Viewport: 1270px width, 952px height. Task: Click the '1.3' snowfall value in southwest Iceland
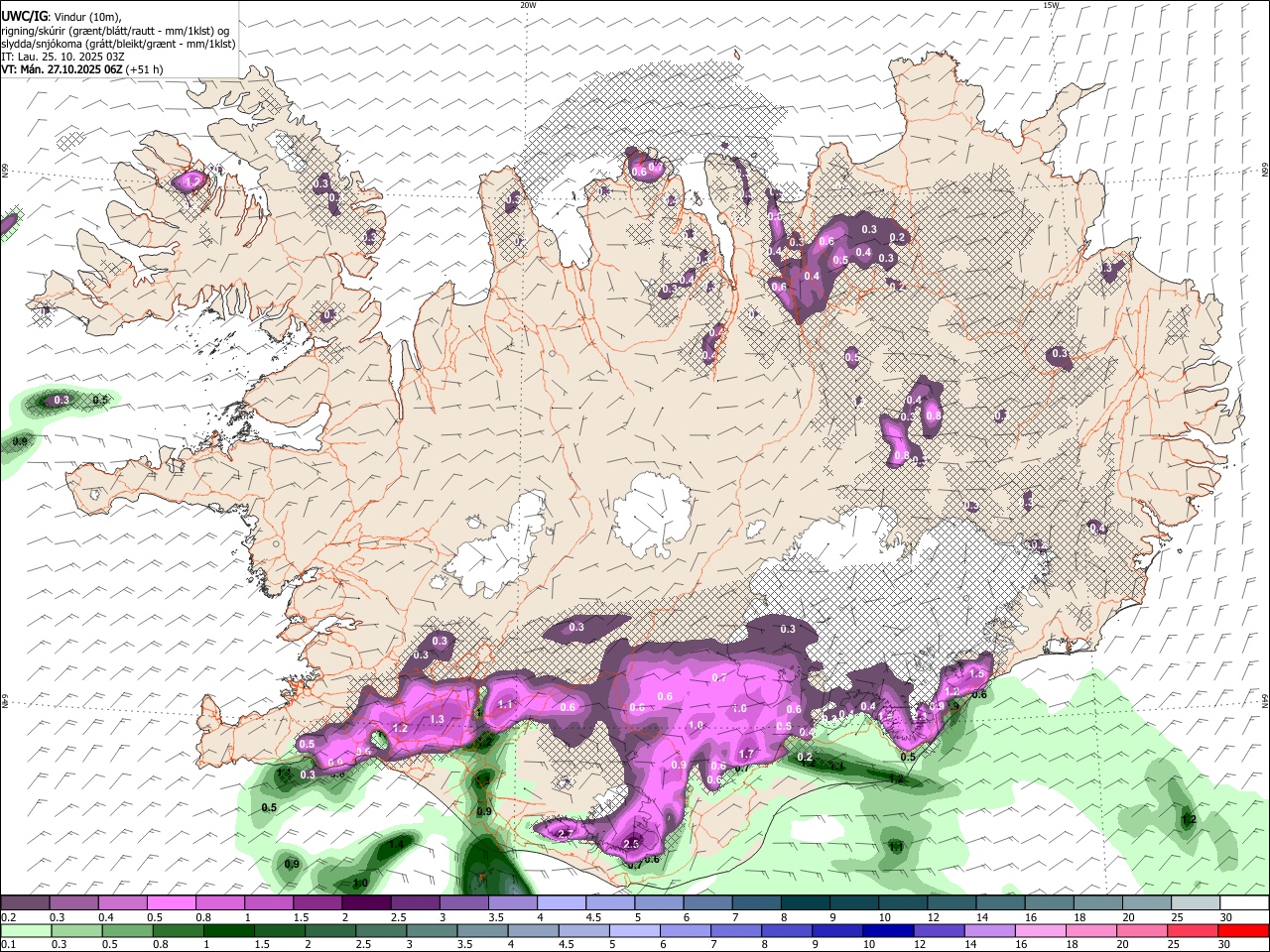(x=437, y=719)
